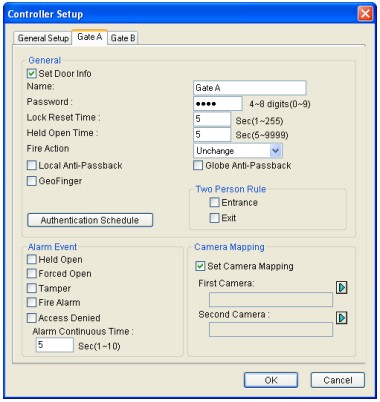Image resolution: width=380 pixels, height=402 pixels.
Task: Click the Second Camera text box
Action: [271, 329]
